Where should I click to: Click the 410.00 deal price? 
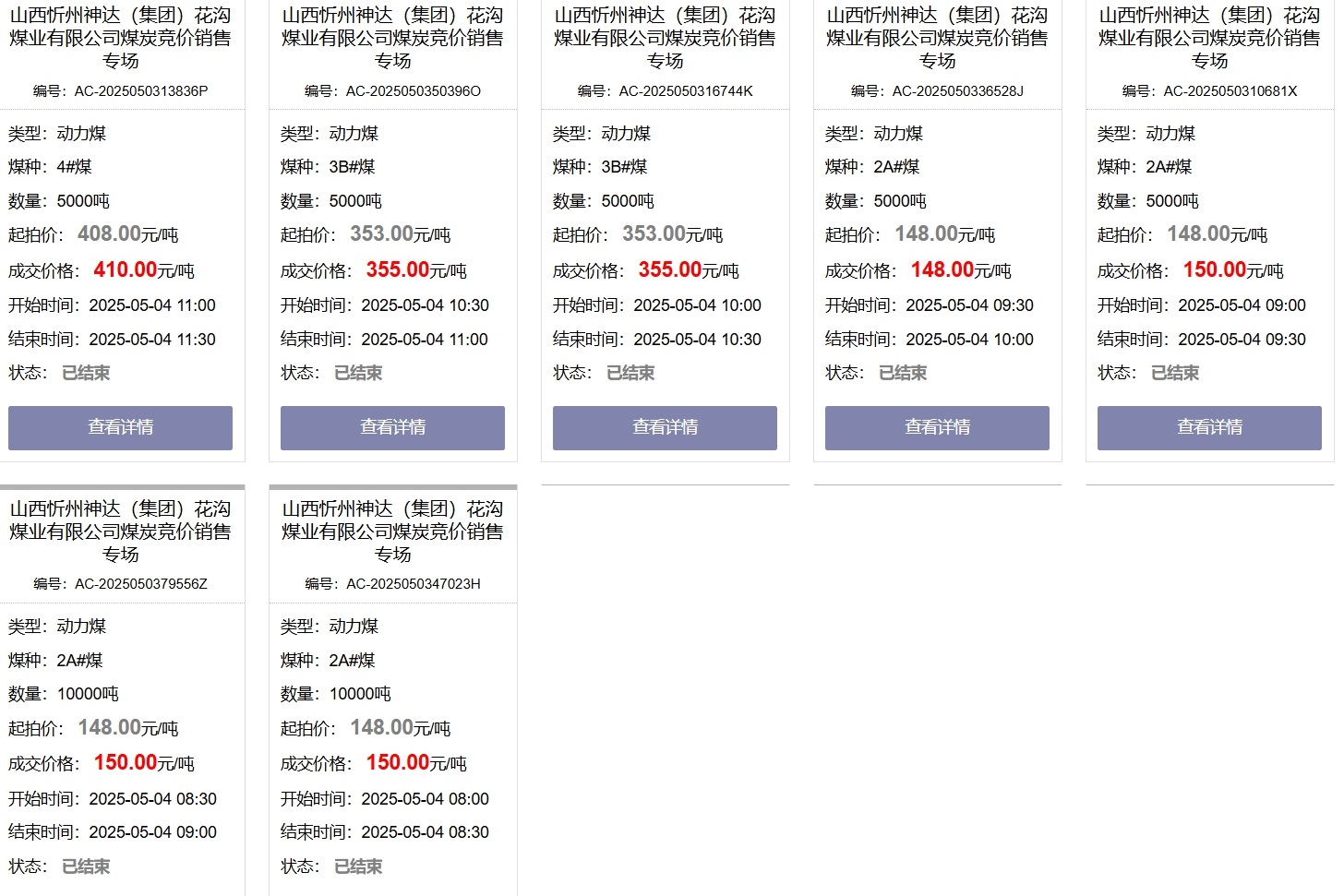pyautogui.click(x=126, y=269)
